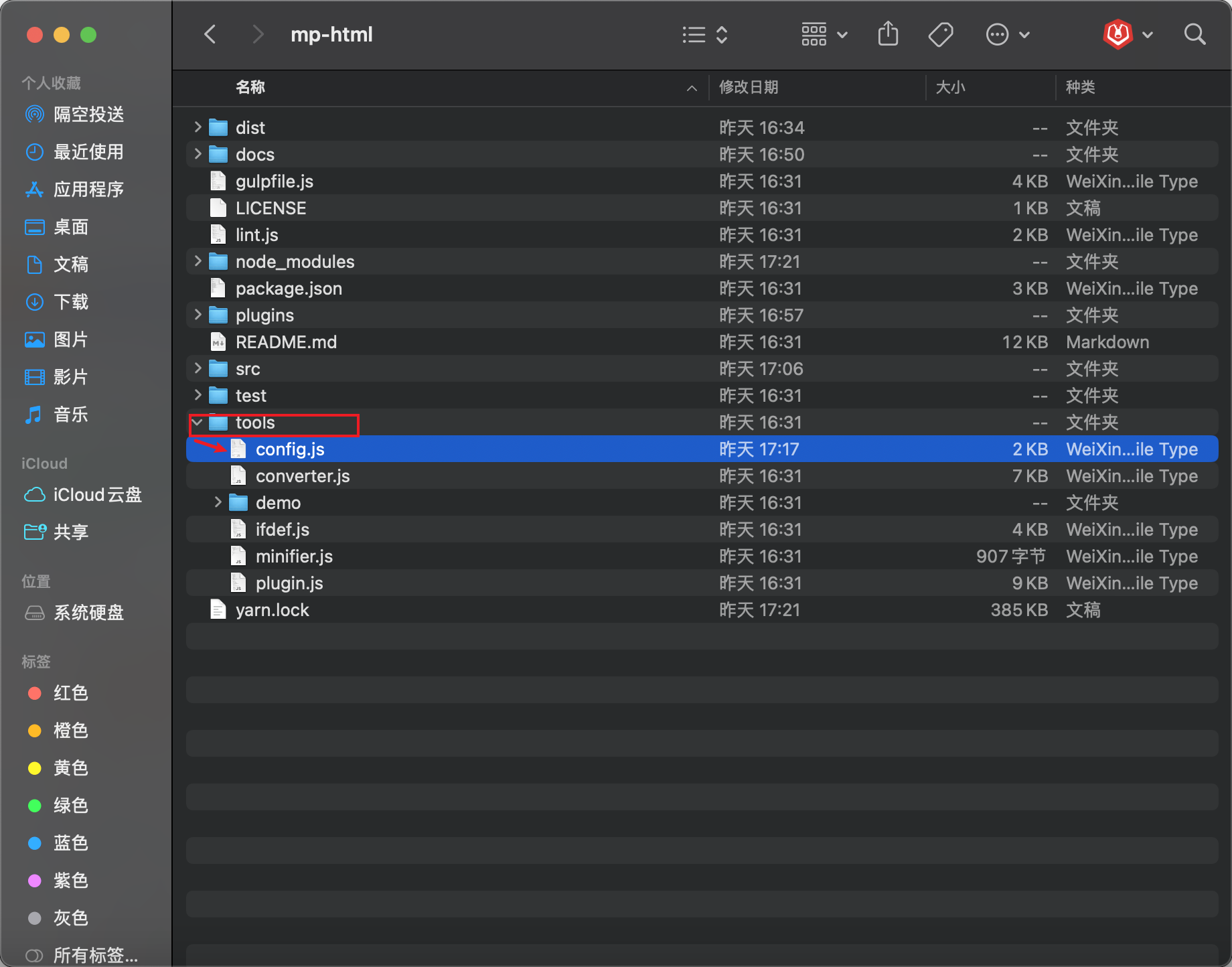
Task: Click the docs row date 昨天 16:50
Action: (x=761, y=154)
